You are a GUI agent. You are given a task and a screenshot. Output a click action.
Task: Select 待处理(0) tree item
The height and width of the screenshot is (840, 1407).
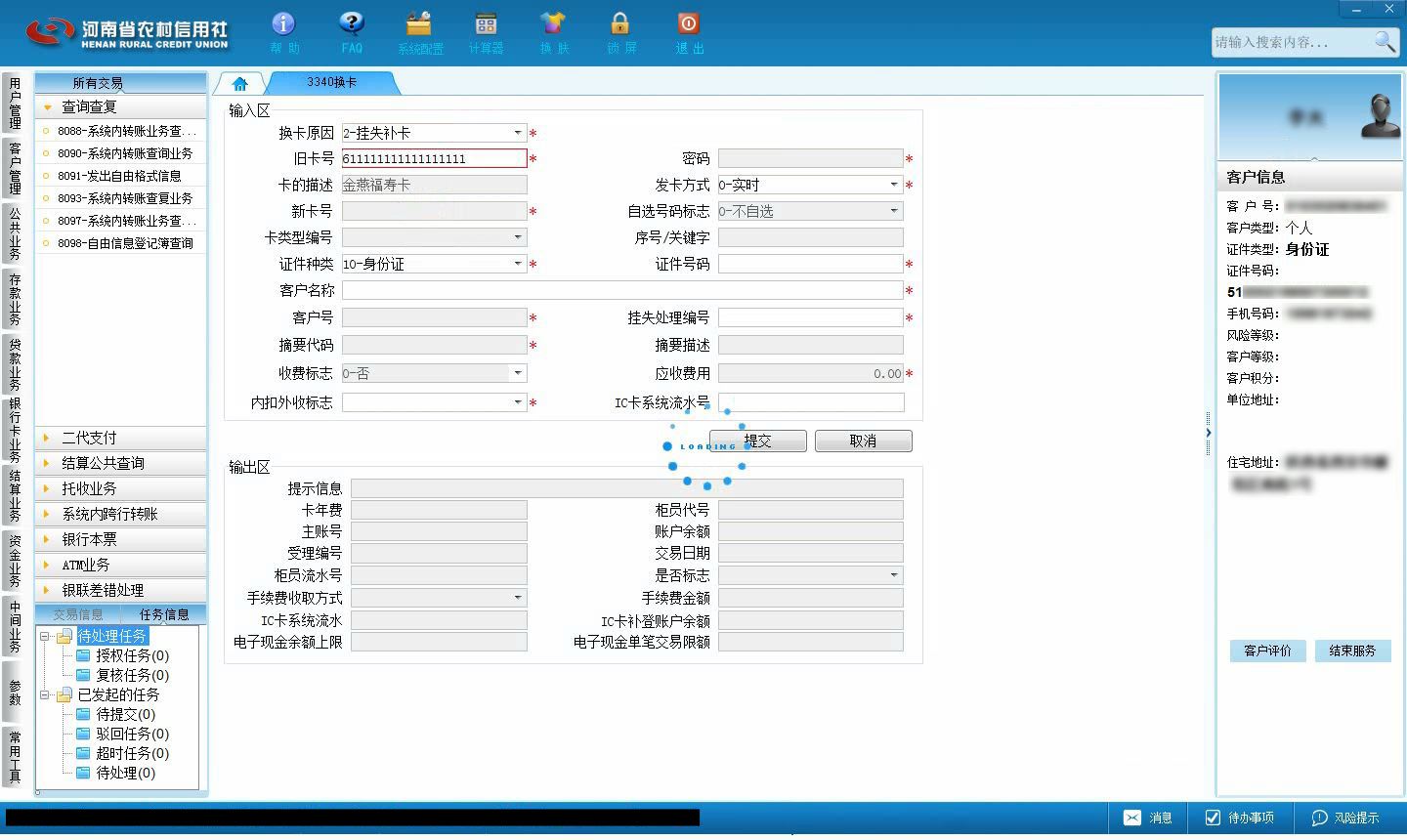[125, 773]
